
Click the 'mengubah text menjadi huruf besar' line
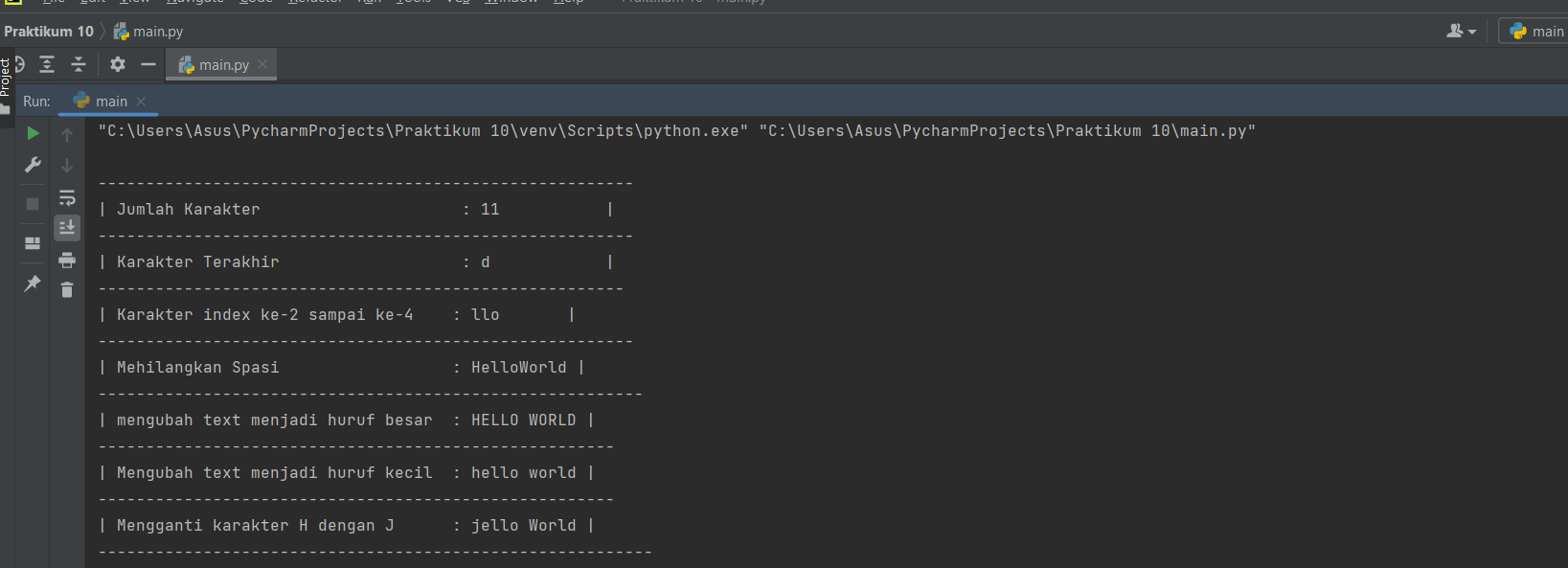tap(346, 420)
